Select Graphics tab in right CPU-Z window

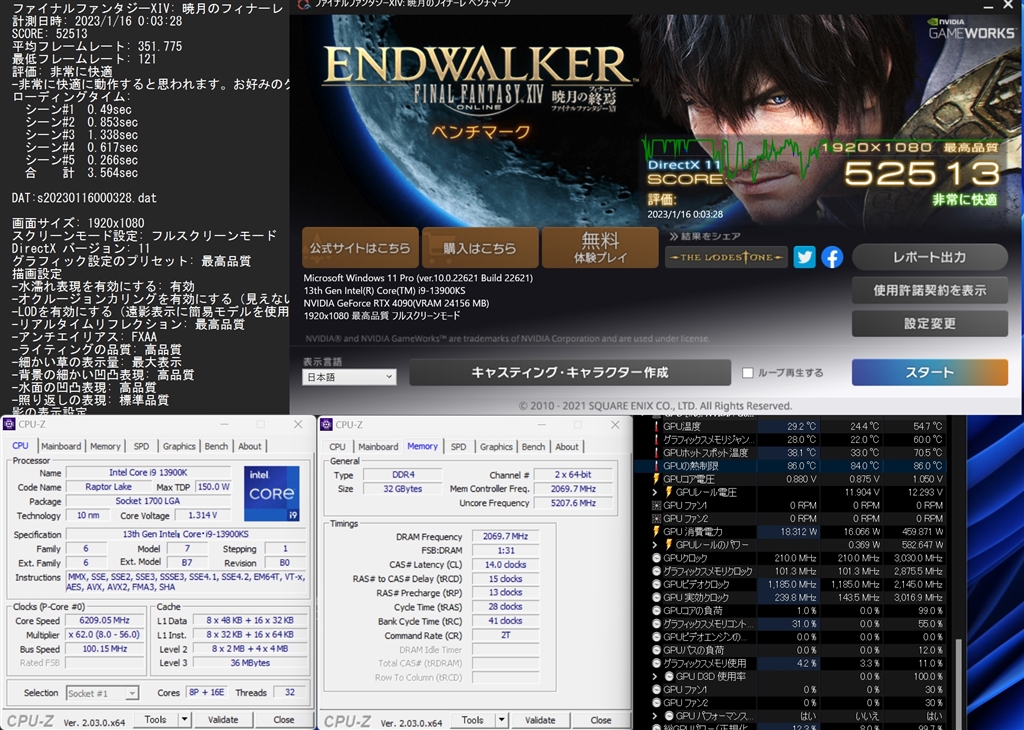pyautogui.click(x=496, y=447)
